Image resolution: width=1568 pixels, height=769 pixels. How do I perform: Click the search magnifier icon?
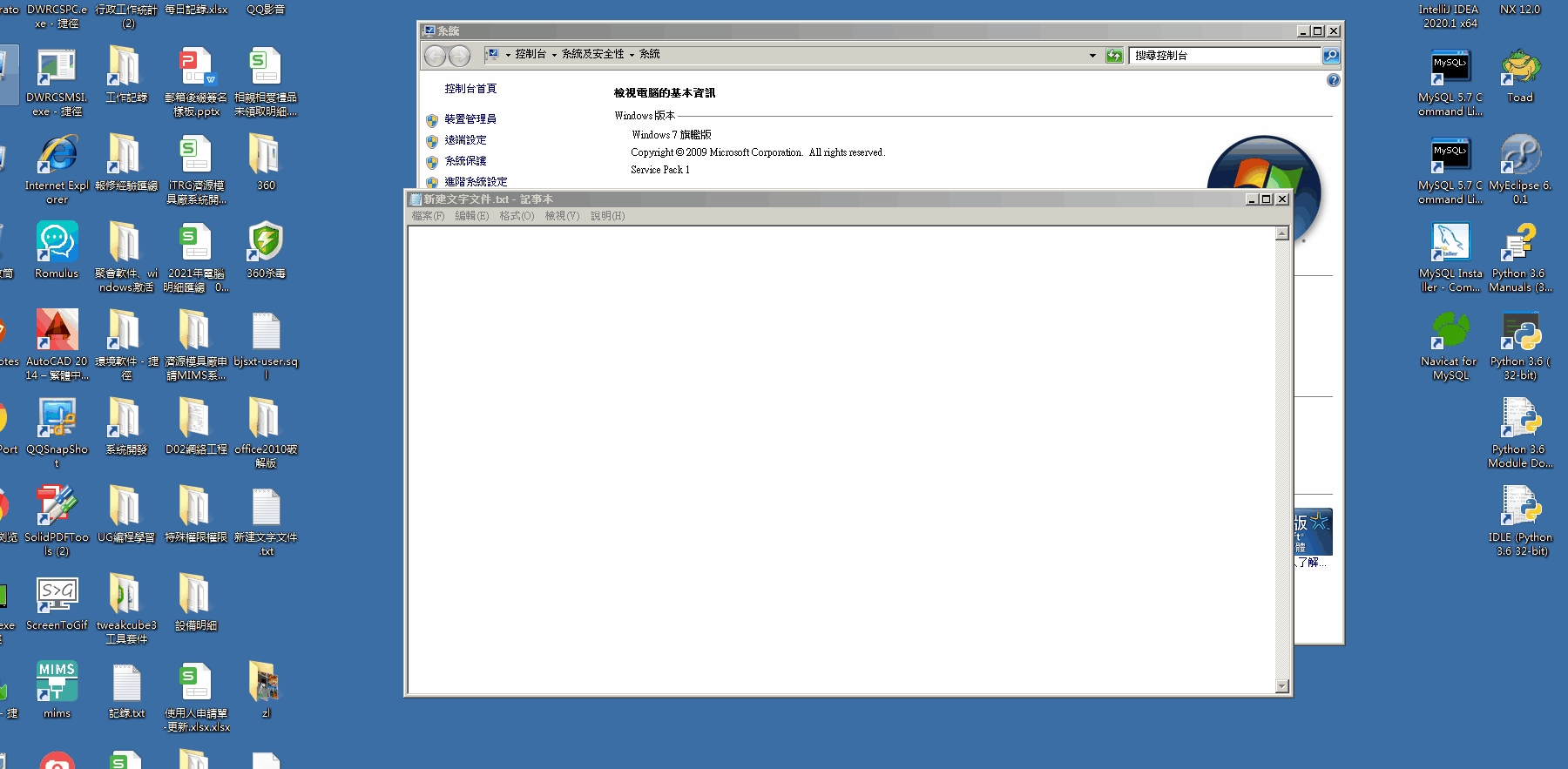(1331, 56)
